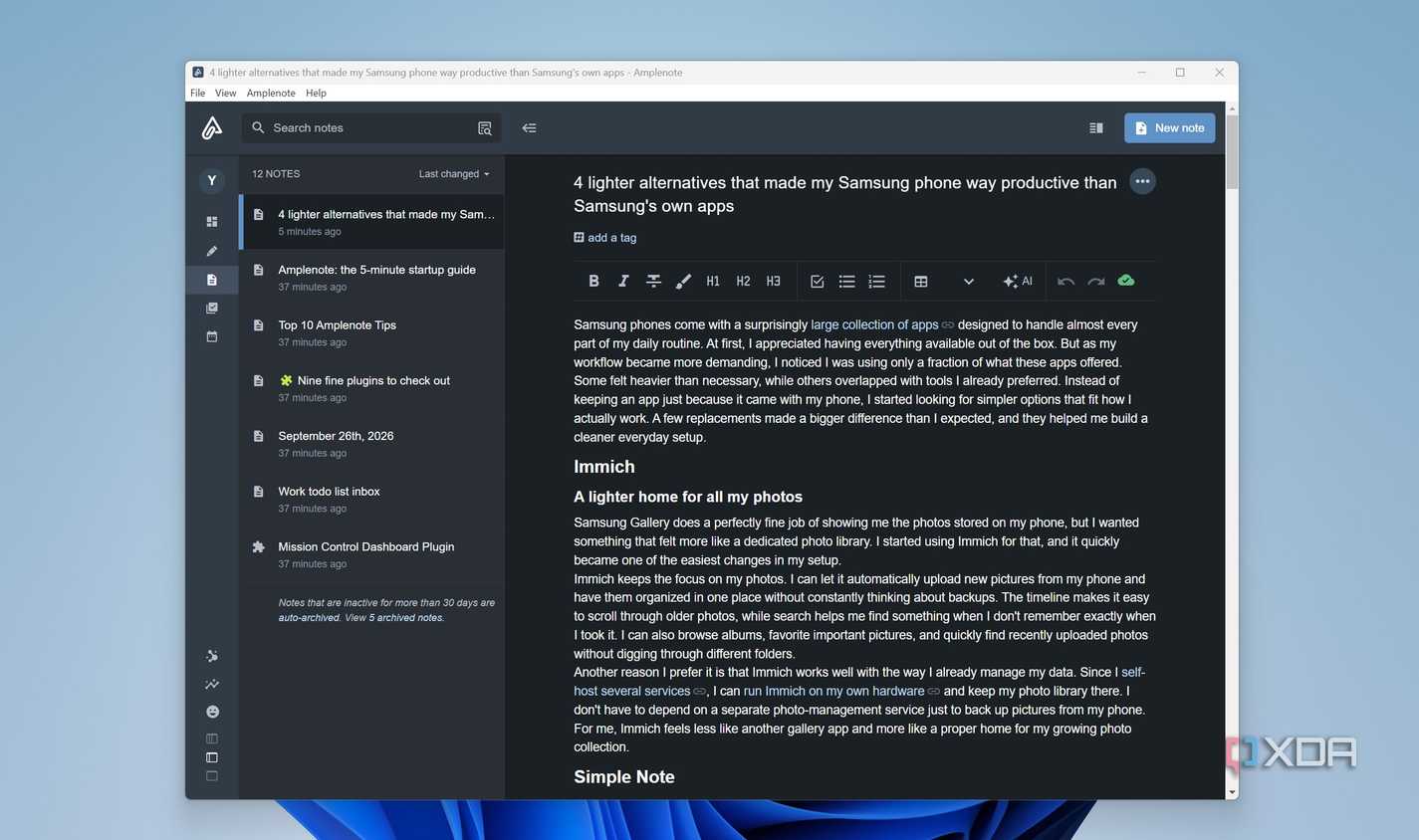Image resolution: width=1419 pixels, height=840 pixels.
Task: Click the 'View 5 archived notes' link
Action: coord(394,618)
